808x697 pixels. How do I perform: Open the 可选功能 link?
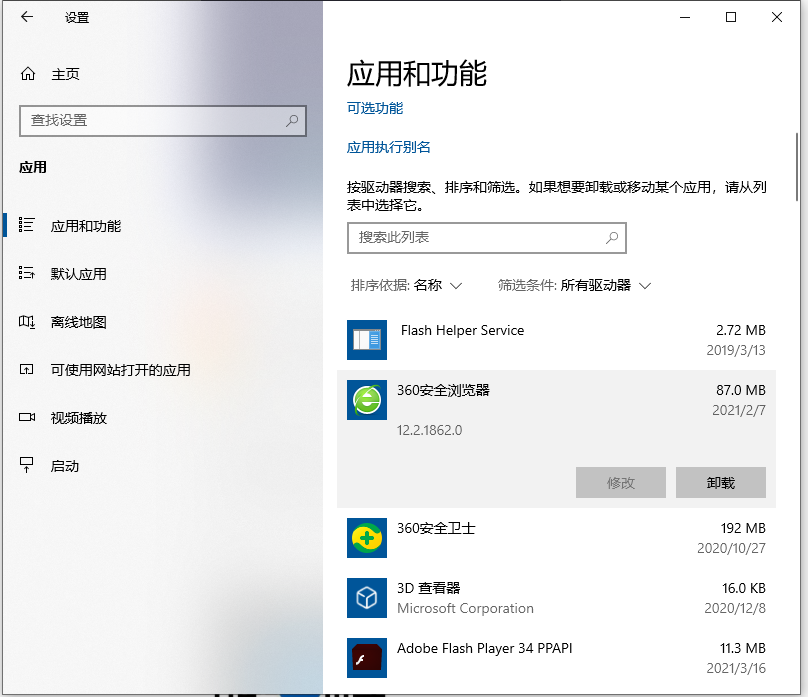(x=375, y=108)
